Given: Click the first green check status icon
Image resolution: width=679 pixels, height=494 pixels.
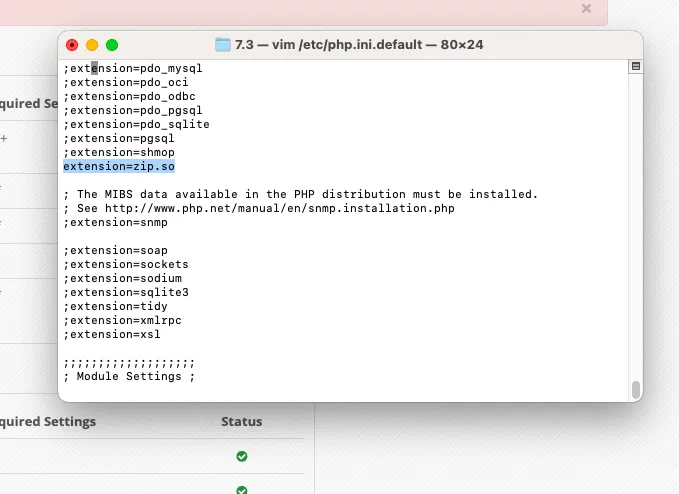Looking at the screenshot, I should 242,456.
